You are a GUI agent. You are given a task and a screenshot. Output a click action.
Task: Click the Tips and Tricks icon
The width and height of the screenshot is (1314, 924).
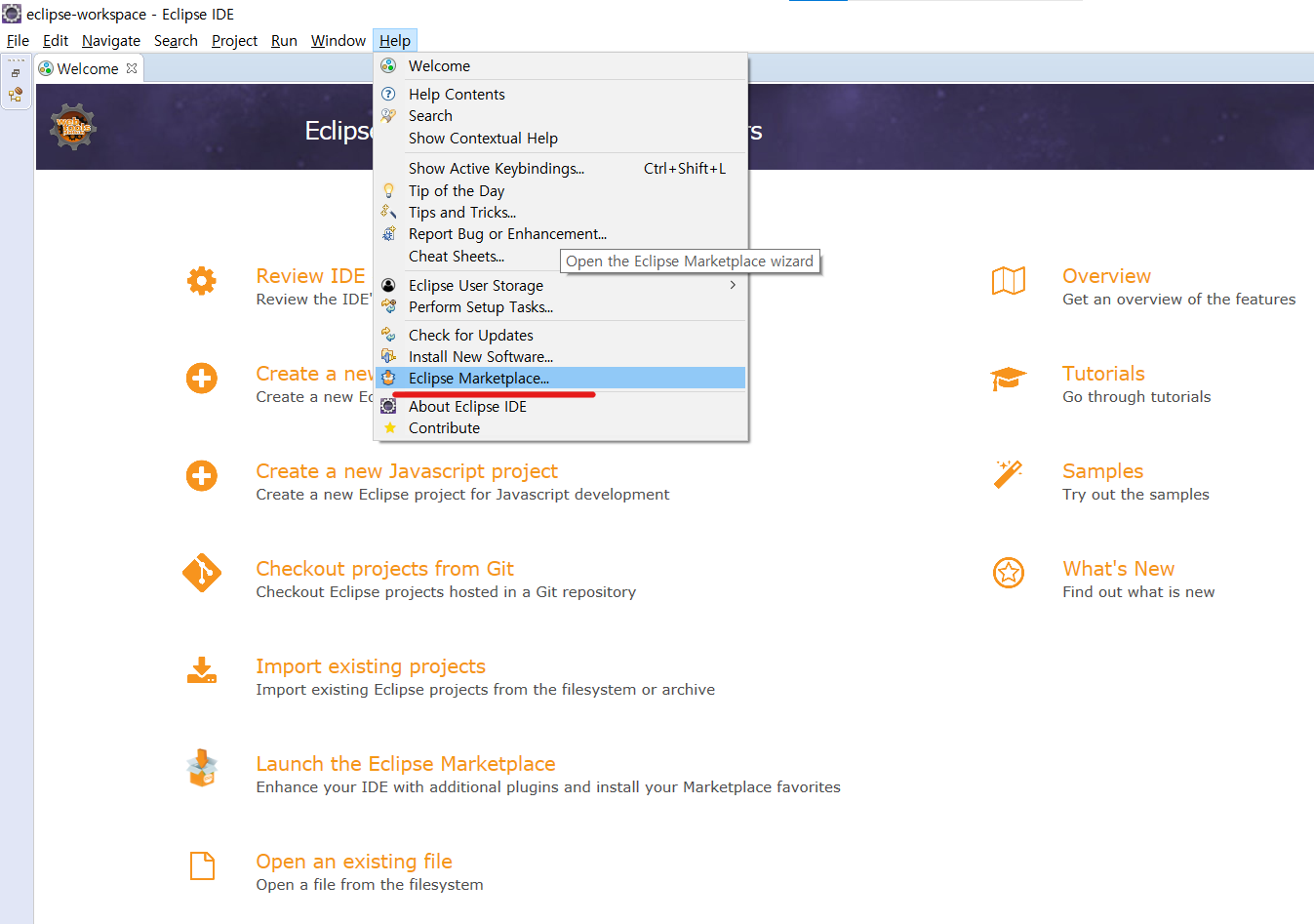coord(388,212)
